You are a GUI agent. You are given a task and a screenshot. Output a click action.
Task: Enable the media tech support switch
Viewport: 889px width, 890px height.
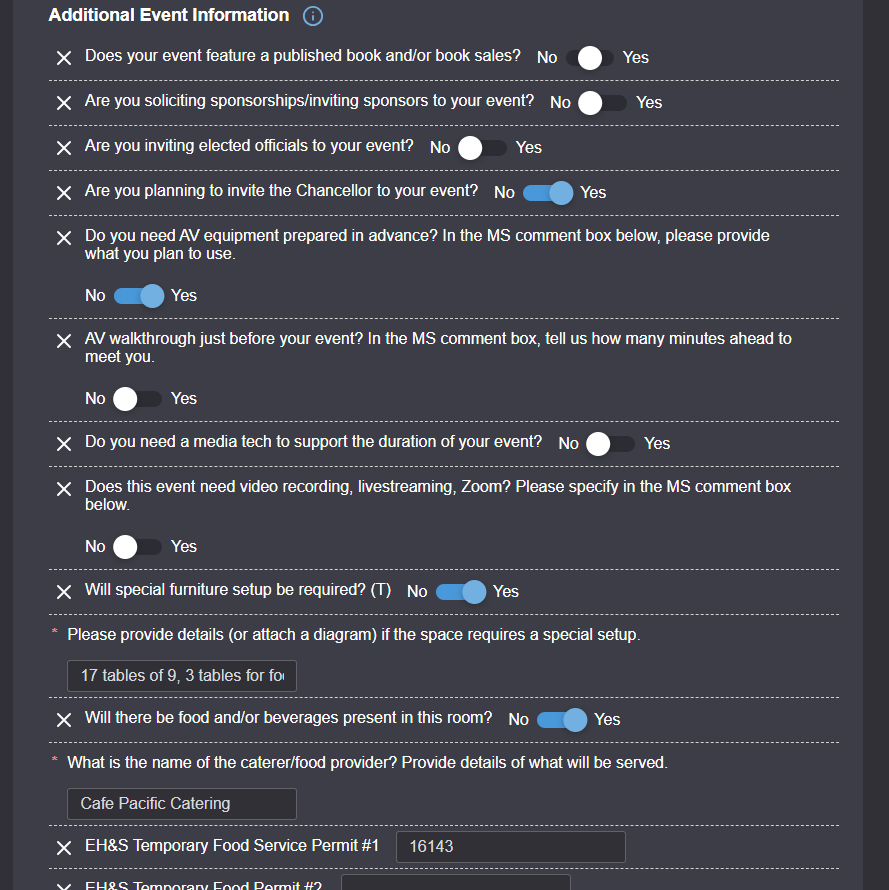click(x=611, y=444)
